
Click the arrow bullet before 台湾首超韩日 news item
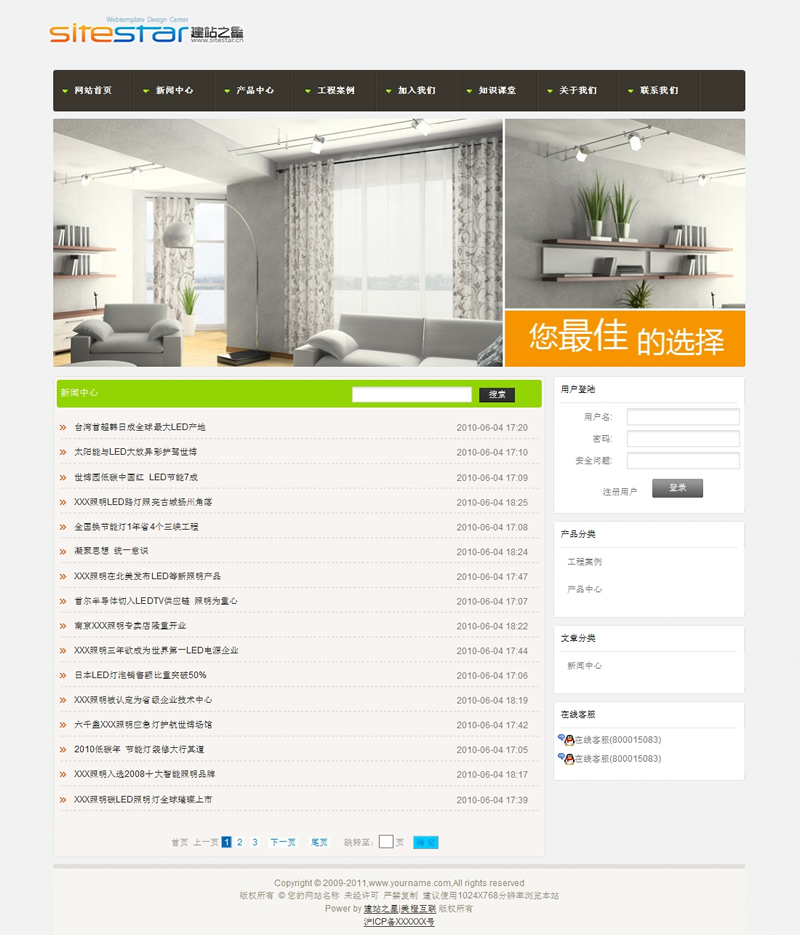(x=63, y=428)
